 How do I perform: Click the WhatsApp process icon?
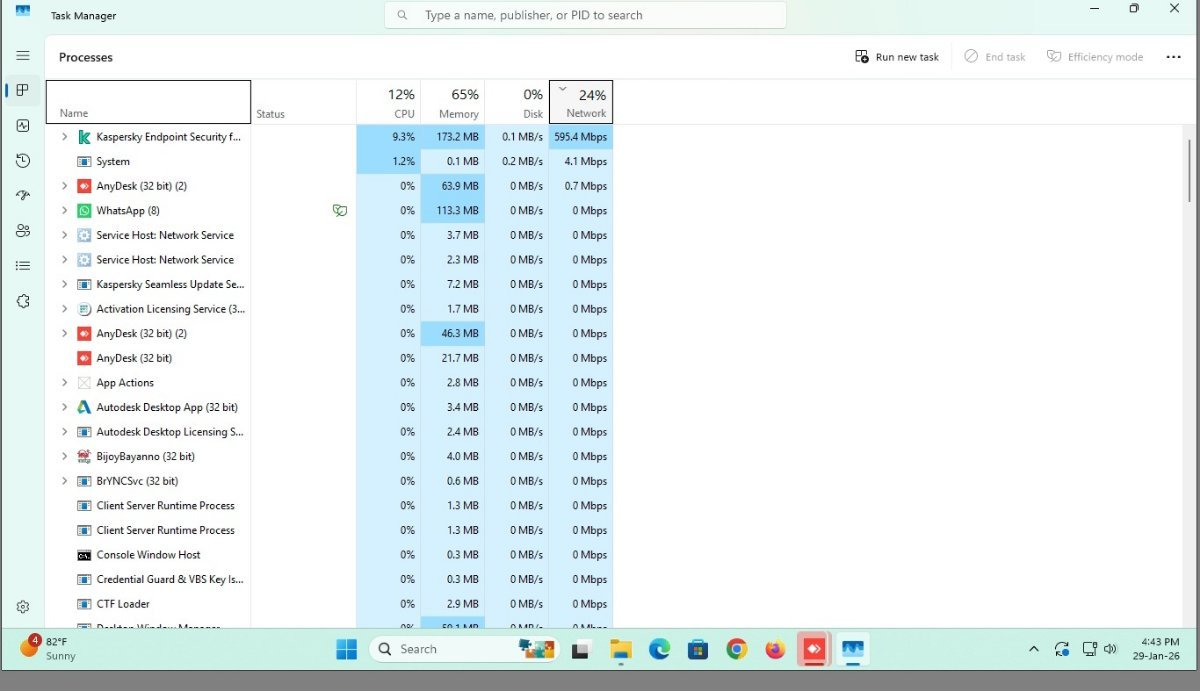pyautogui.click(x=85, y=211)
